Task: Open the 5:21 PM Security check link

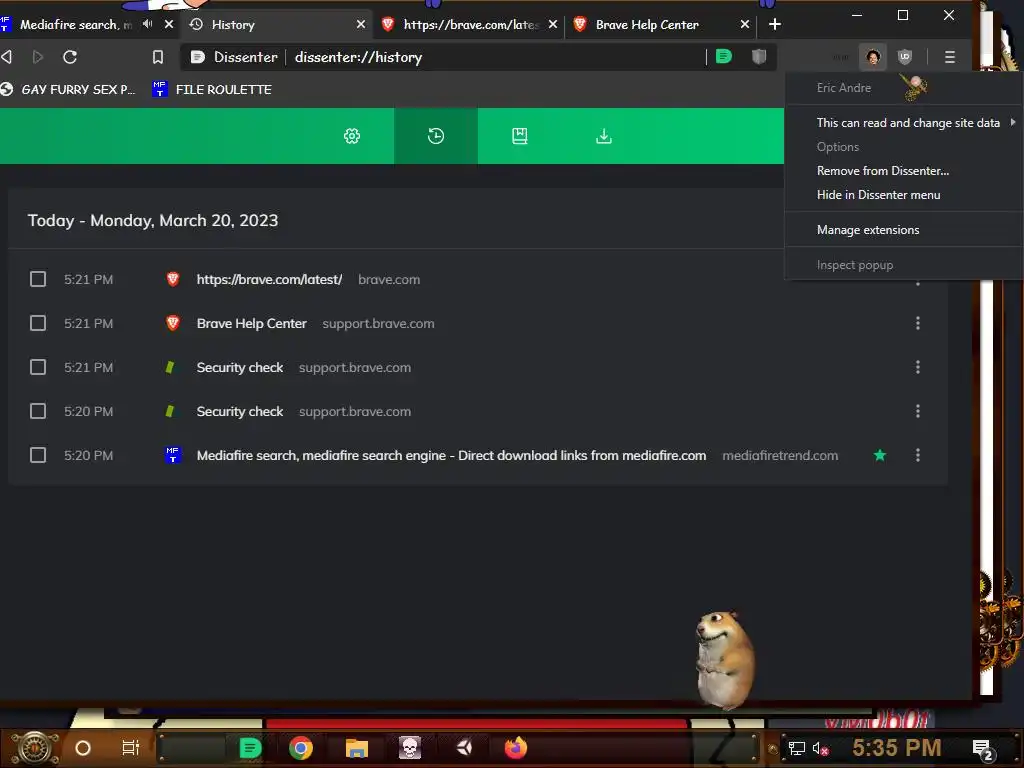Action: click(240, 367)
